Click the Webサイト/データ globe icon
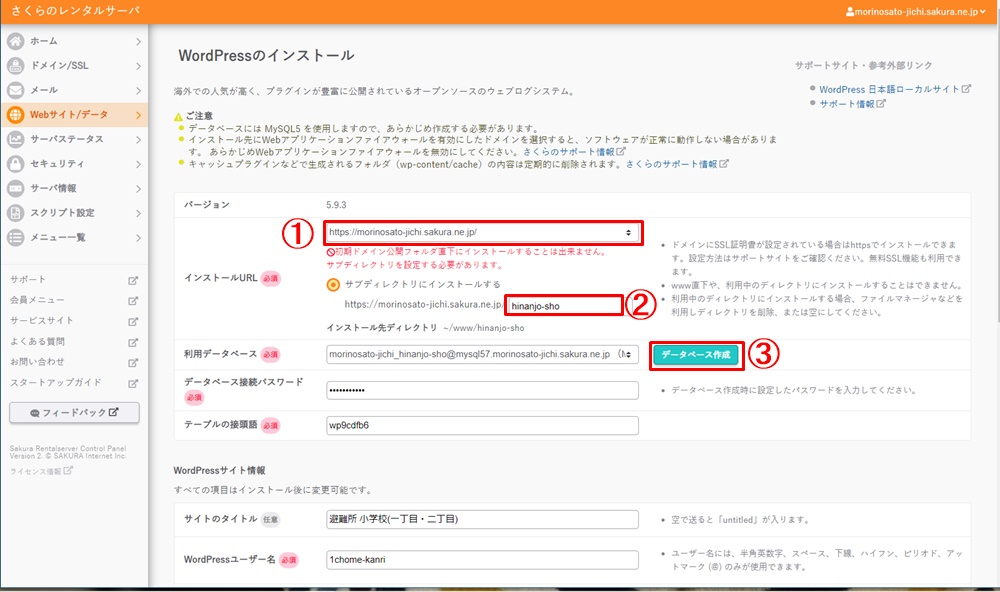 [16, 115]
